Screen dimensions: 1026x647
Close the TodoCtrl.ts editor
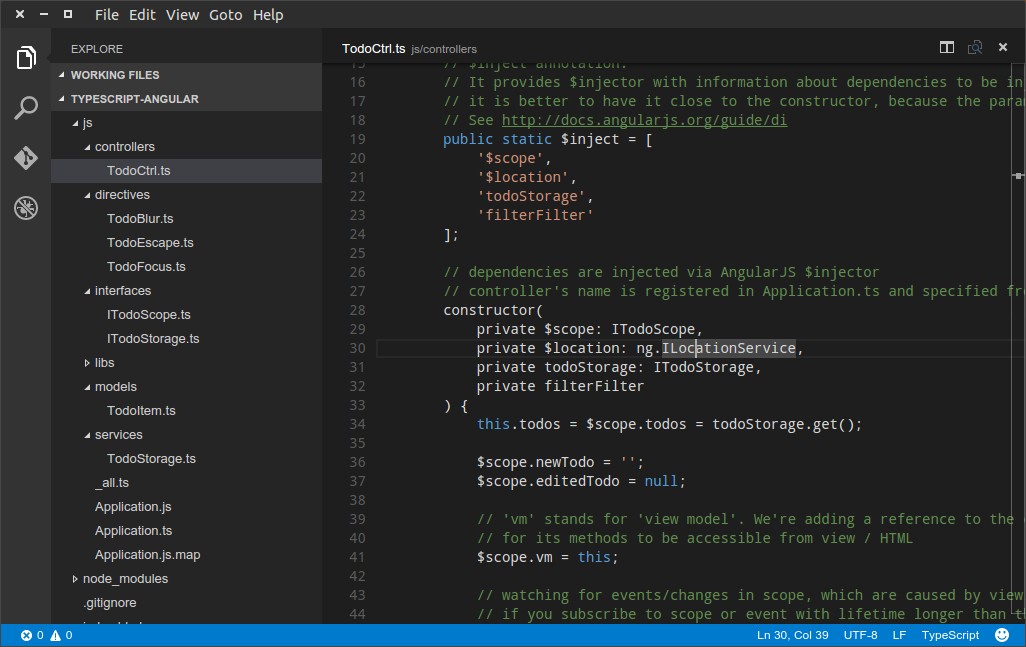1002,47
